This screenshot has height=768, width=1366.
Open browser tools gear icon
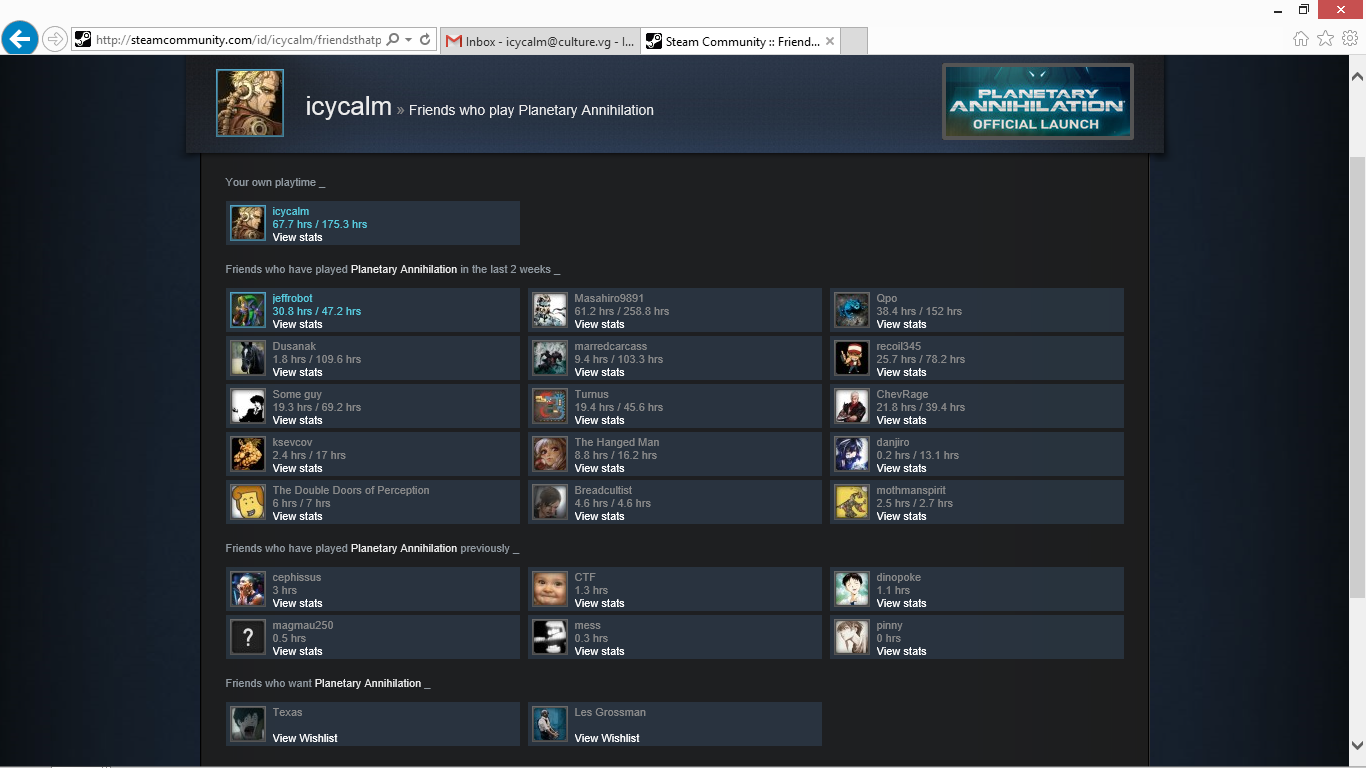(1350, 39)
